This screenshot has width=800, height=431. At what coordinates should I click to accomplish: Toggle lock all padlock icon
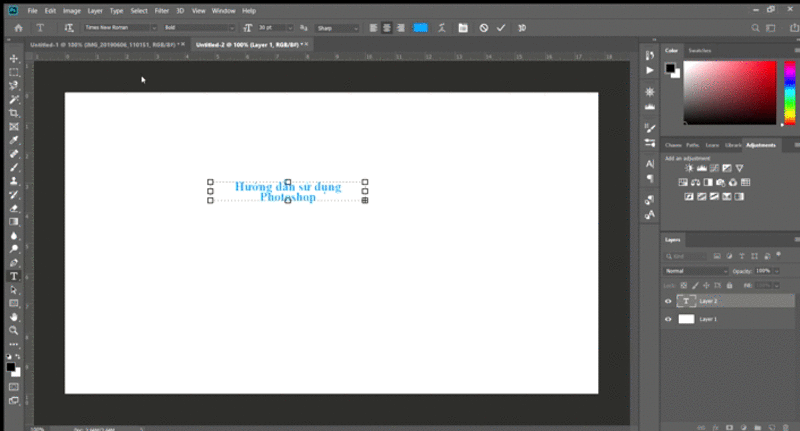[x=729, y=286]
